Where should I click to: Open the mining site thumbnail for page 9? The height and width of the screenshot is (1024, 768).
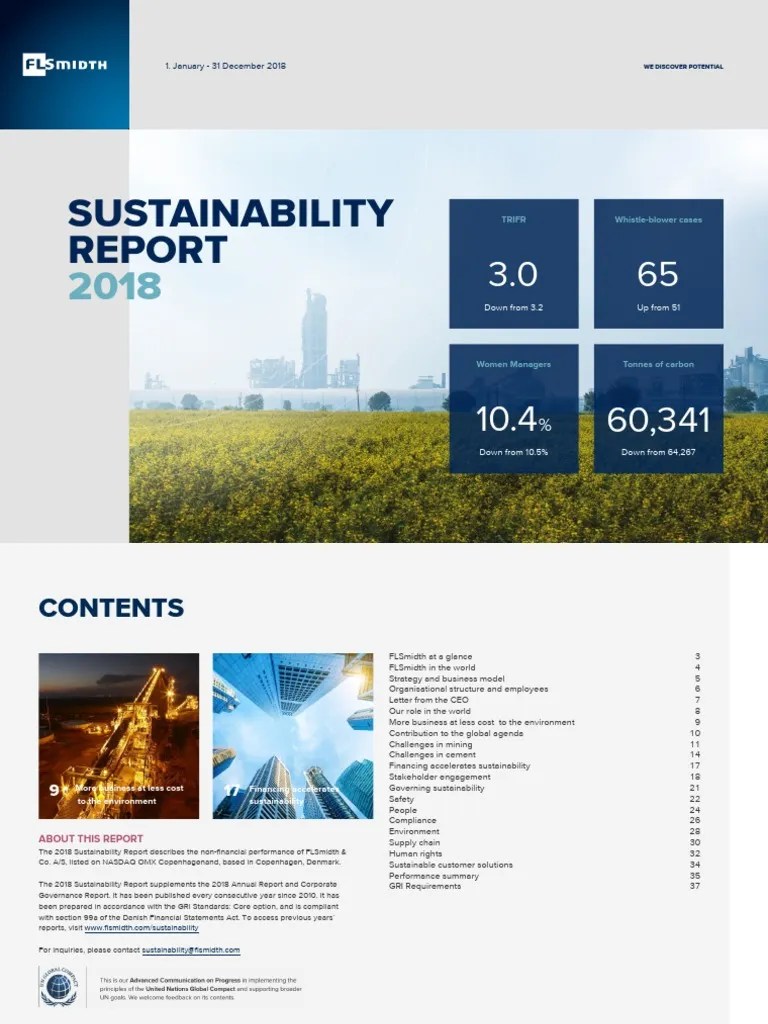[119, 736]
